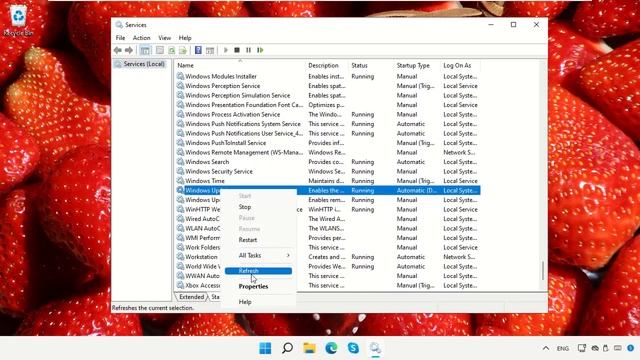Click the Back arrow in Services toolbar
This screenshot has height=360, width=640.
click(118, 50)
